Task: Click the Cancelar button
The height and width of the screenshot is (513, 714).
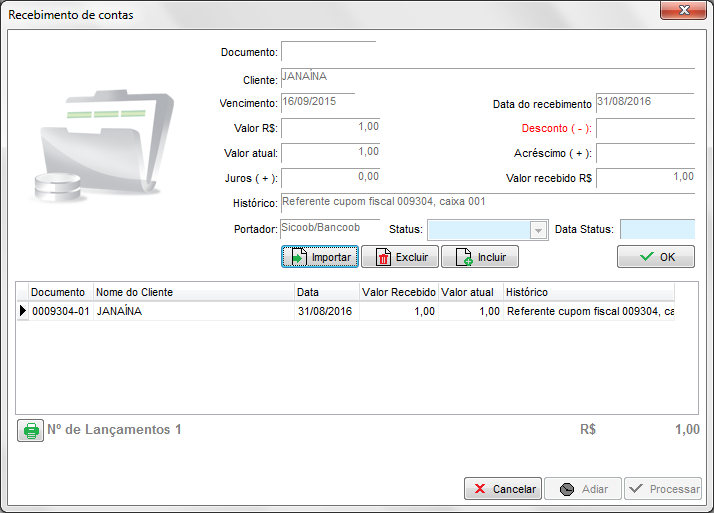Action: (x=503, y=489)
